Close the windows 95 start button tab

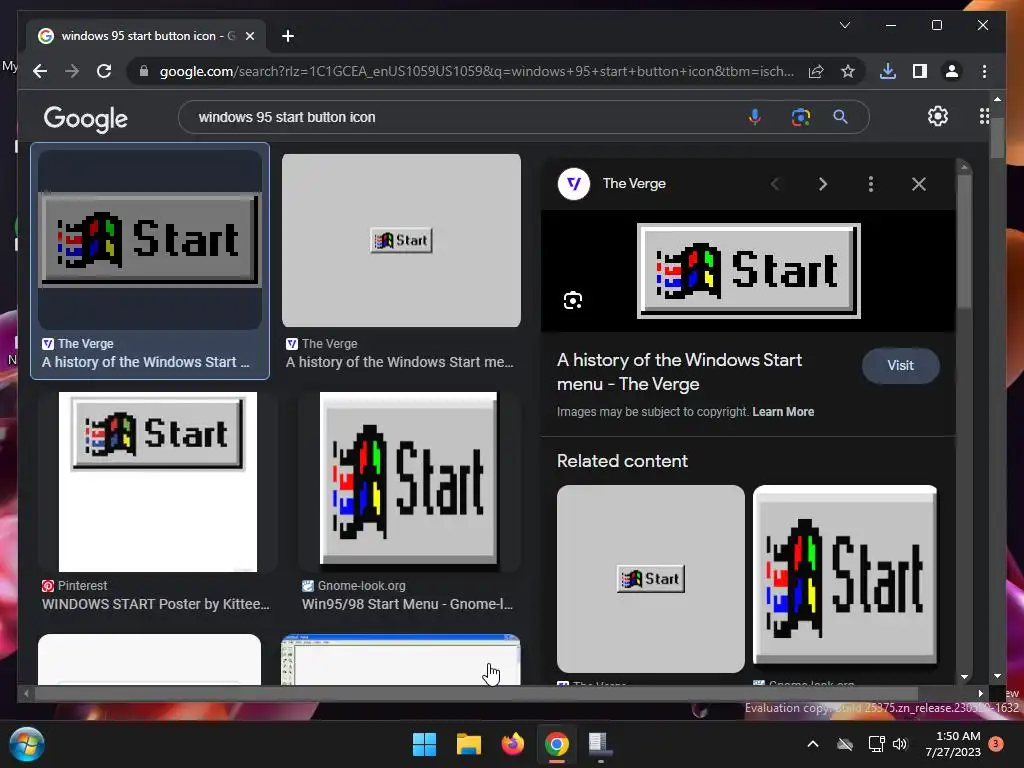[x=249, y=36]
